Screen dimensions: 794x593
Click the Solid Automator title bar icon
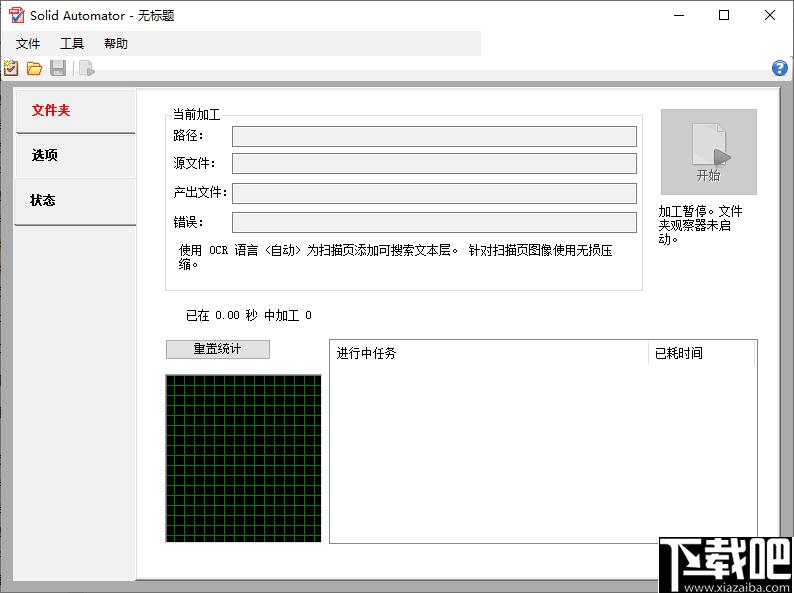click(16, 15)
